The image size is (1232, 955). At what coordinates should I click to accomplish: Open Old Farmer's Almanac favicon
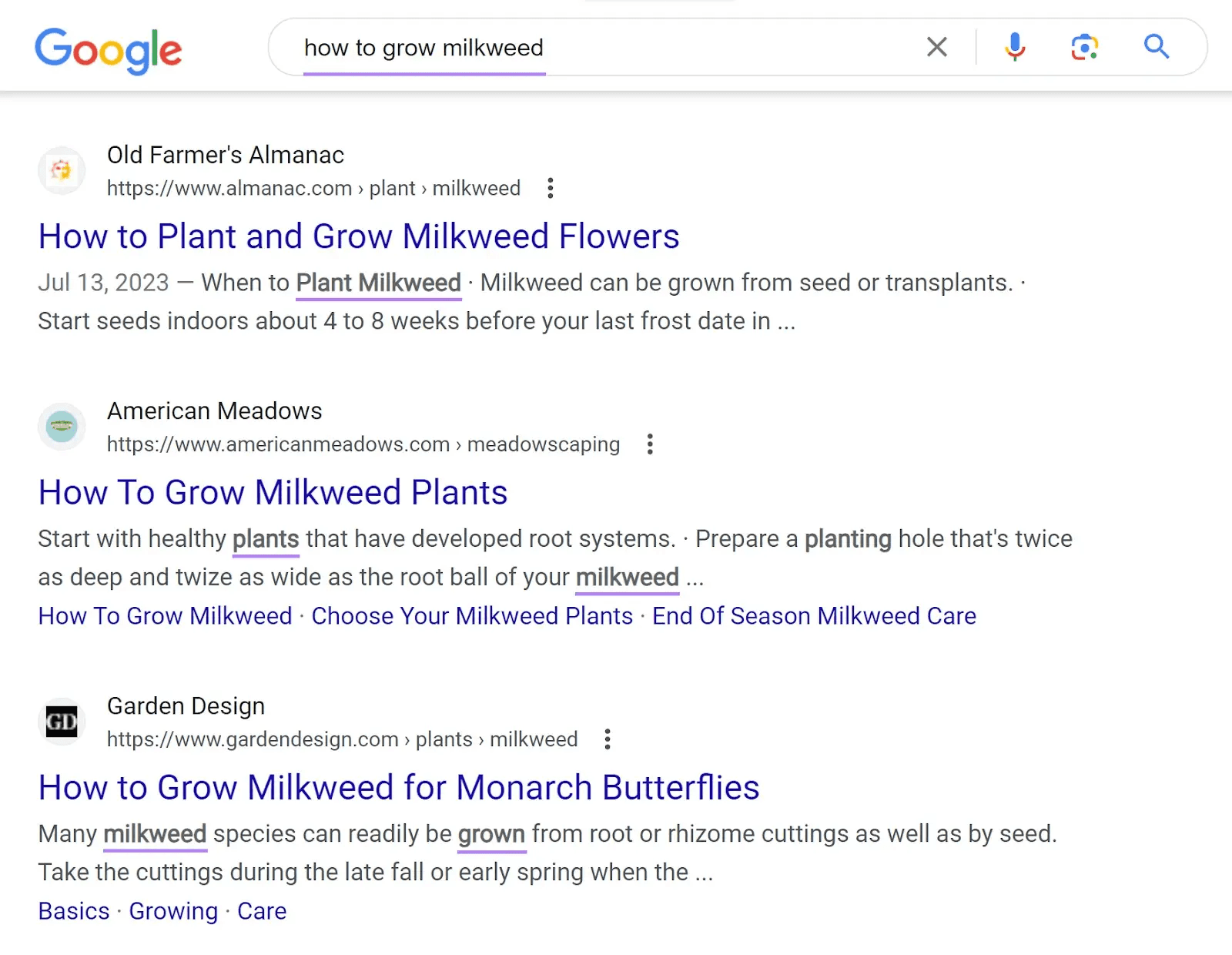(62, 170)
